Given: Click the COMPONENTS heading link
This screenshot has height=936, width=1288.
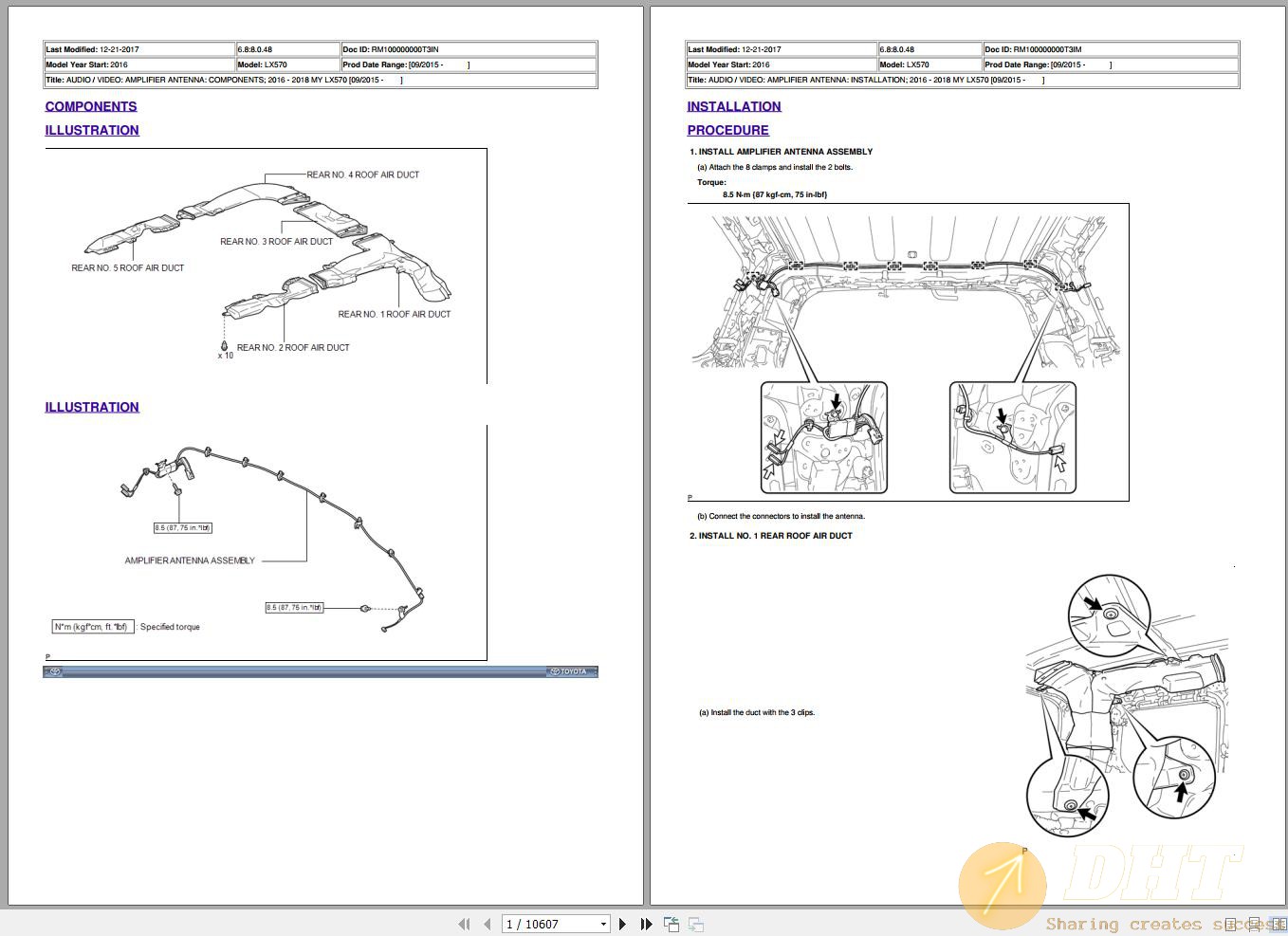Looking at the screenshot, I should click(x=91, y=106).
